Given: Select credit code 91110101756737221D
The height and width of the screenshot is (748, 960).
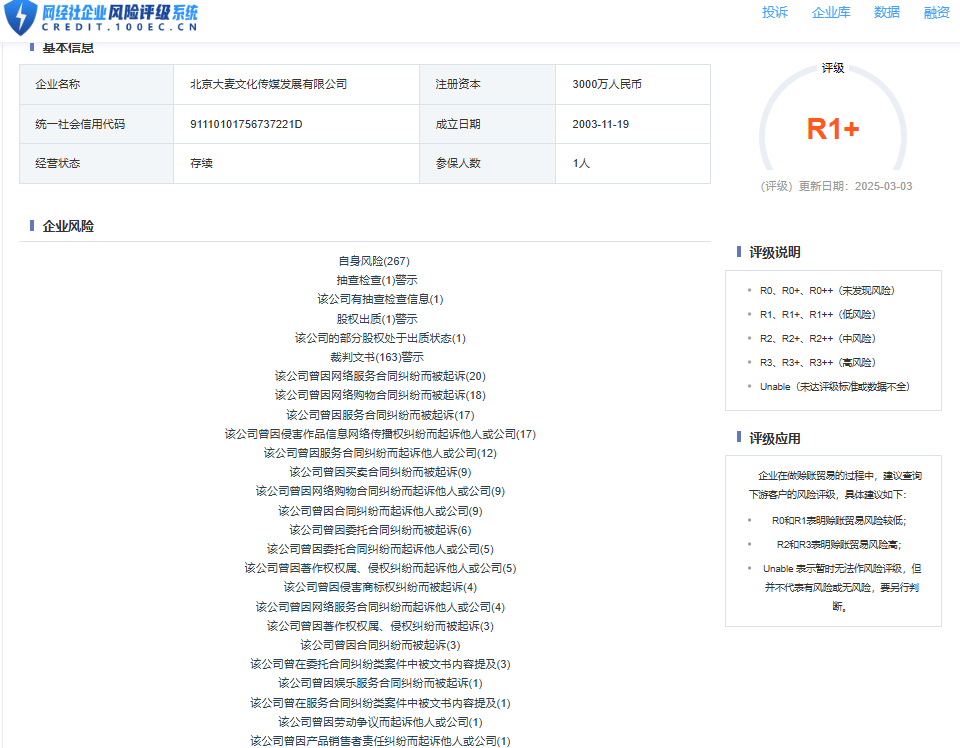Looking at the screenshot, I should coord(246,124).
